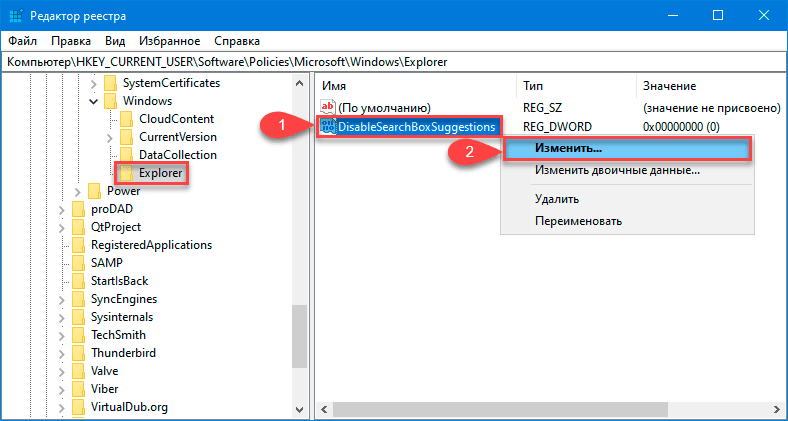Click values pane horizontal scrollbar thumb
The height and width of the screenshot is (421, 788).
[x=501, y=409]
